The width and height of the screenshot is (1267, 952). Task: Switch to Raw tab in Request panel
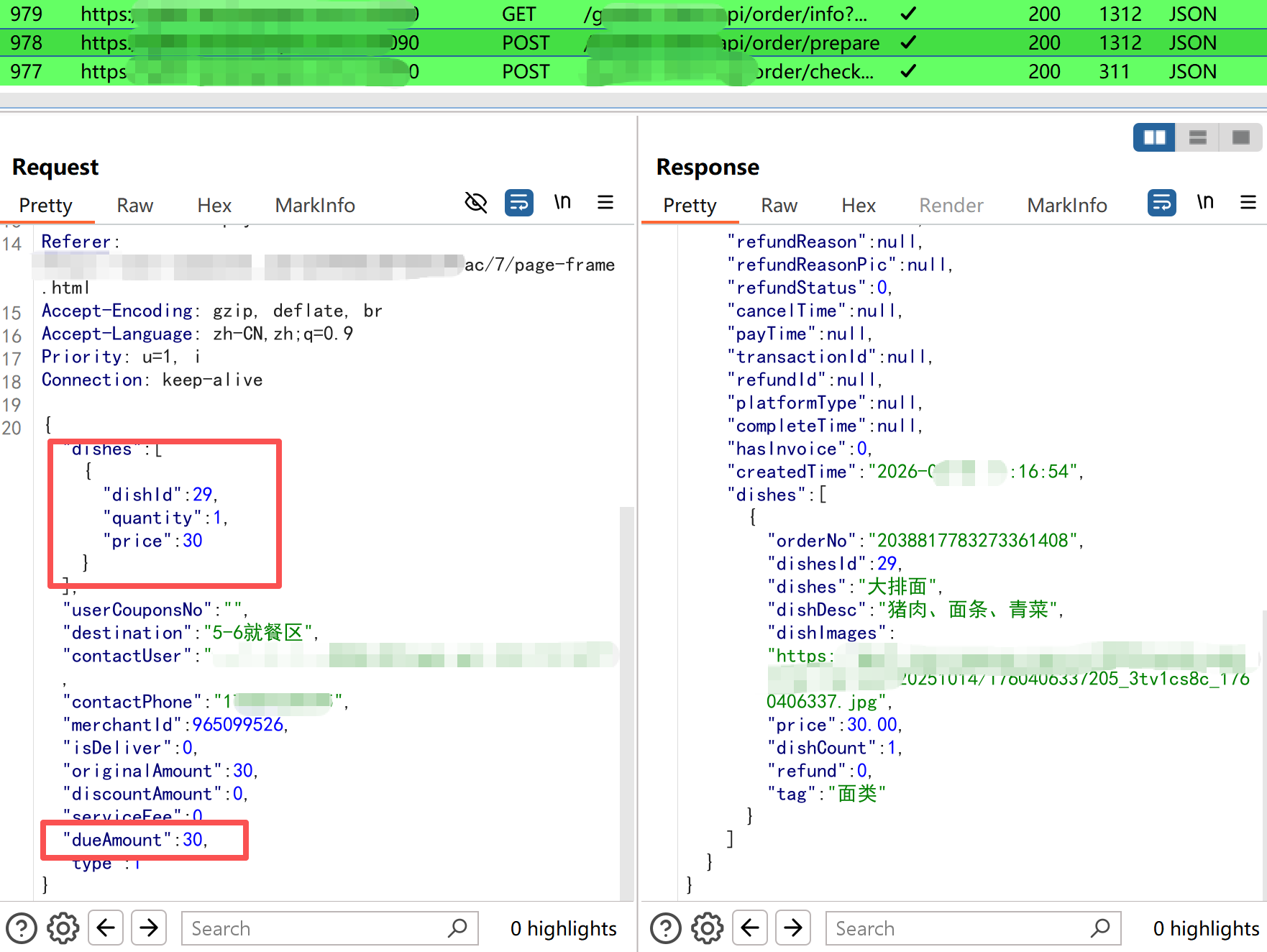coord(134,206)
